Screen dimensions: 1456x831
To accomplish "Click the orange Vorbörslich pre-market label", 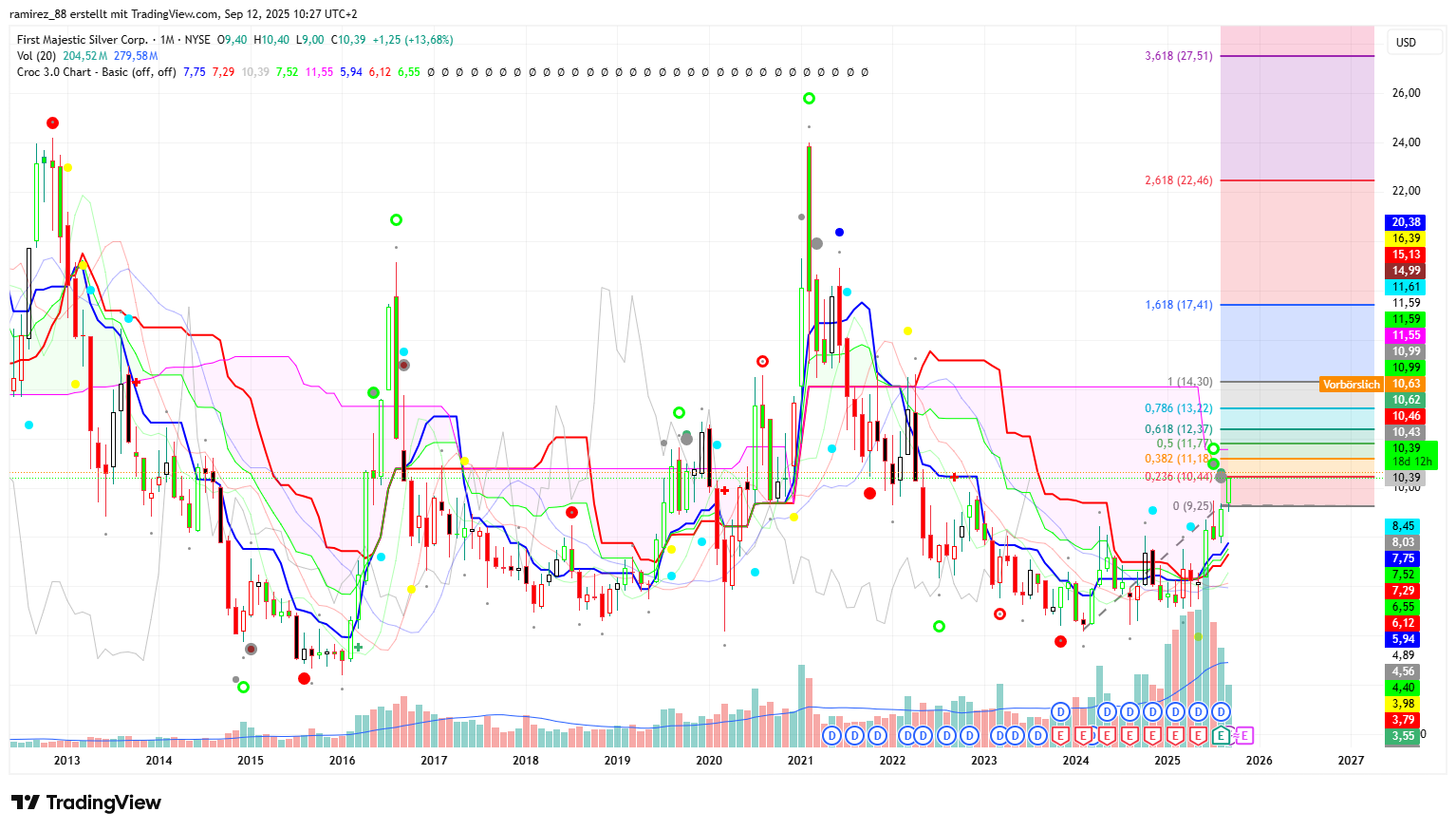I will click(x=1351, y=385).
